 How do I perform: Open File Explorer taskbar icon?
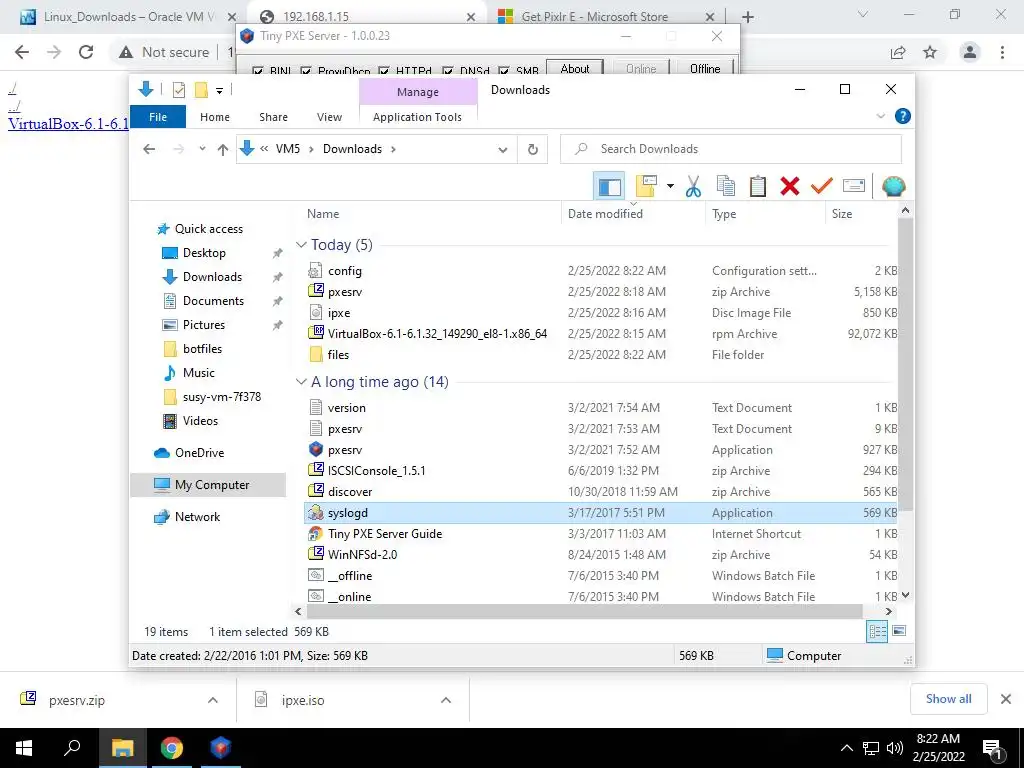pos(122,748)
